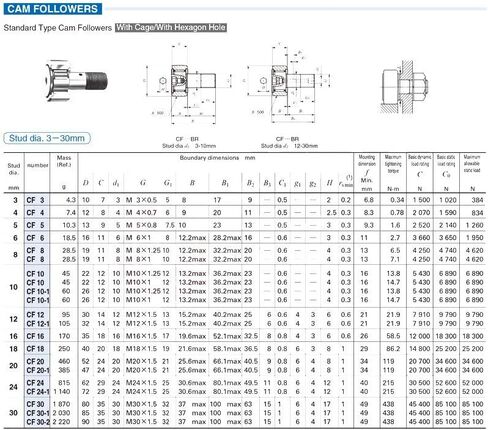Click the 58.5 tightening torque value
488x430 pixels.
click(393, 336)
